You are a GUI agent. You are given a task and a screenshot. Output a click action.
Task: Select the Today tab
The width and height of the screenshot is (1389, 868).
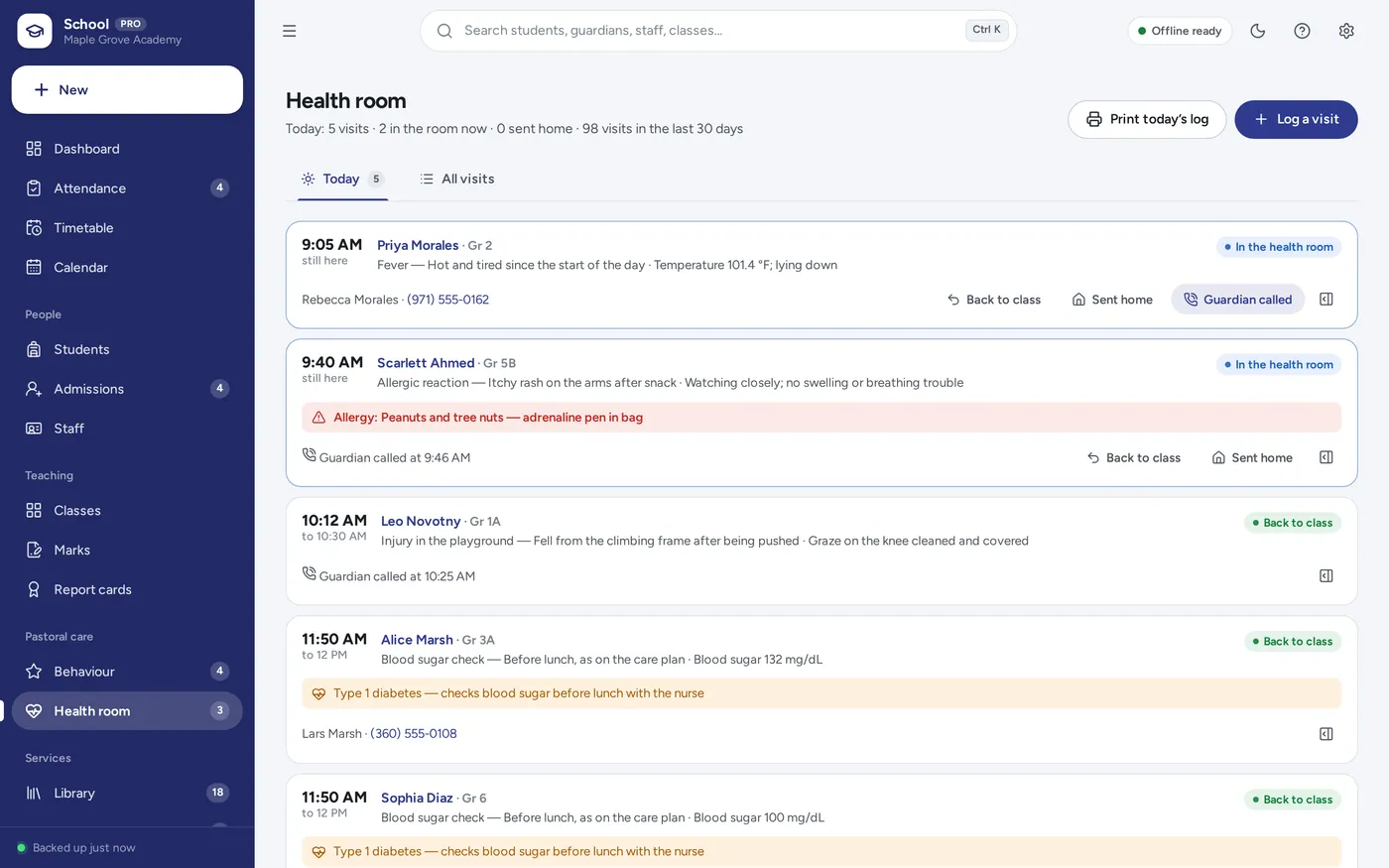tap(342, 180)
